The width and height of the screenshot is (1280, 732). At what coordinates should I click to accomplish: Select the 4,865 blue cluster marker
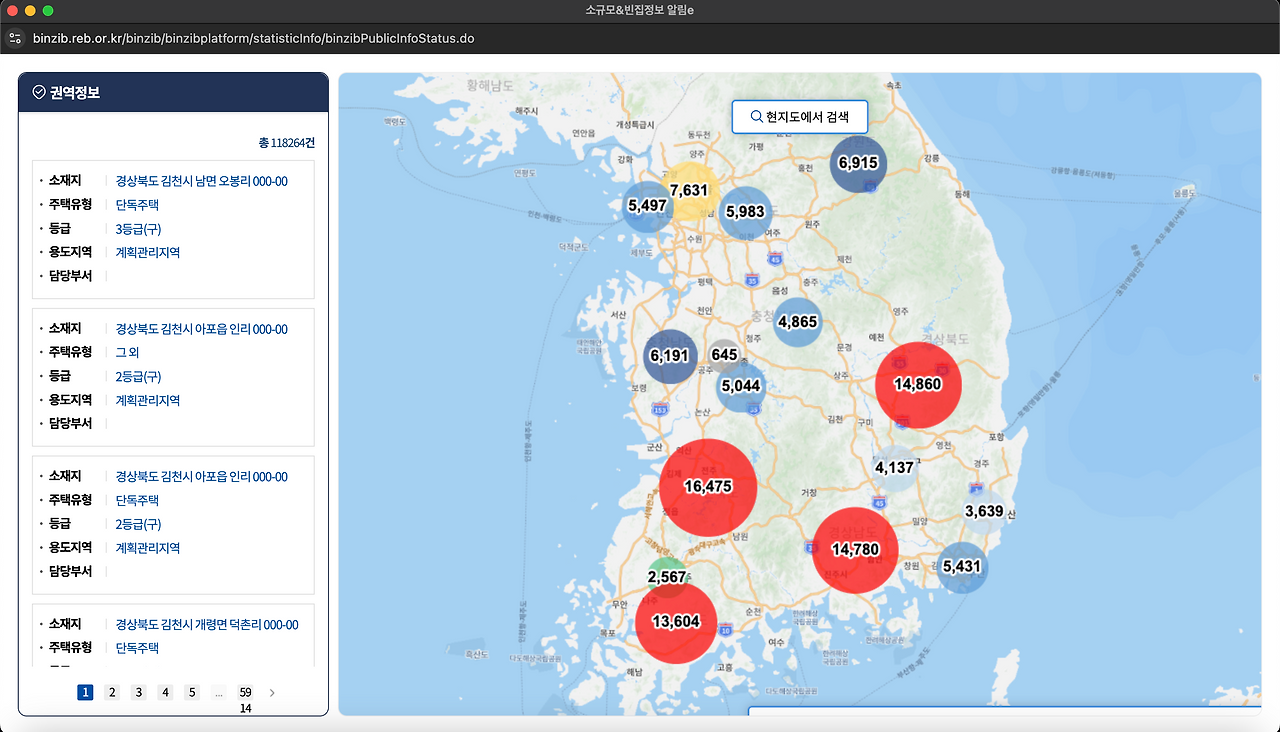(x=797, y=322)
